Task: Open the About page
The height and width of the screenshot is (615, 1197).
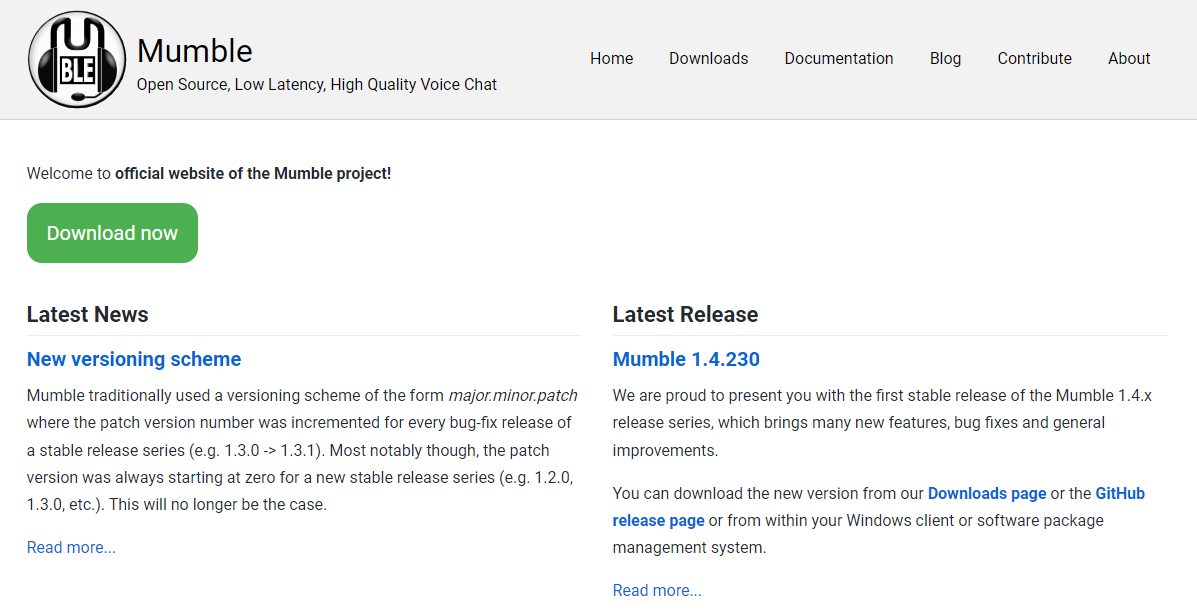Action: click(1128, 58)
